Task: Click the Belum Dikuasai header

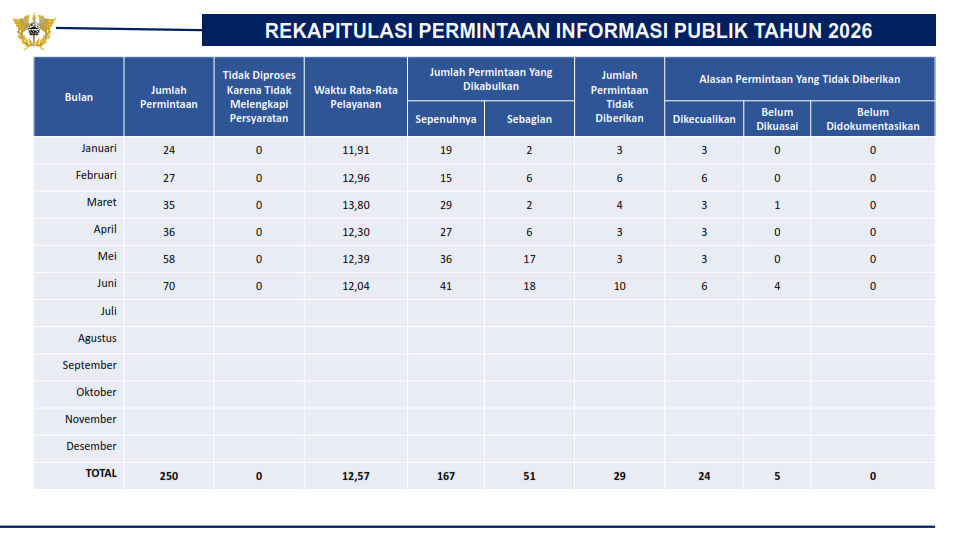Action: coord(777,119)
